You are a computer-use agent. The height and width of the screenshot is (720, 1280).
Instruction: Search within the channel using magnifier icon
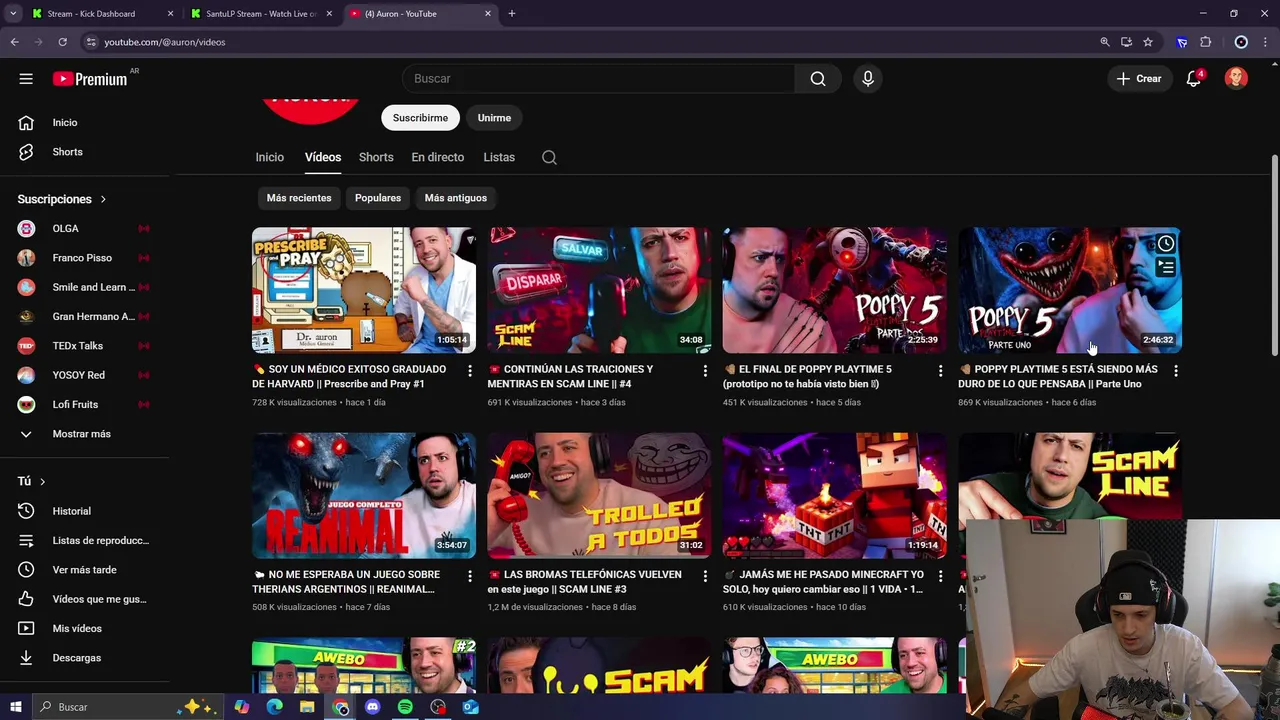549,157
